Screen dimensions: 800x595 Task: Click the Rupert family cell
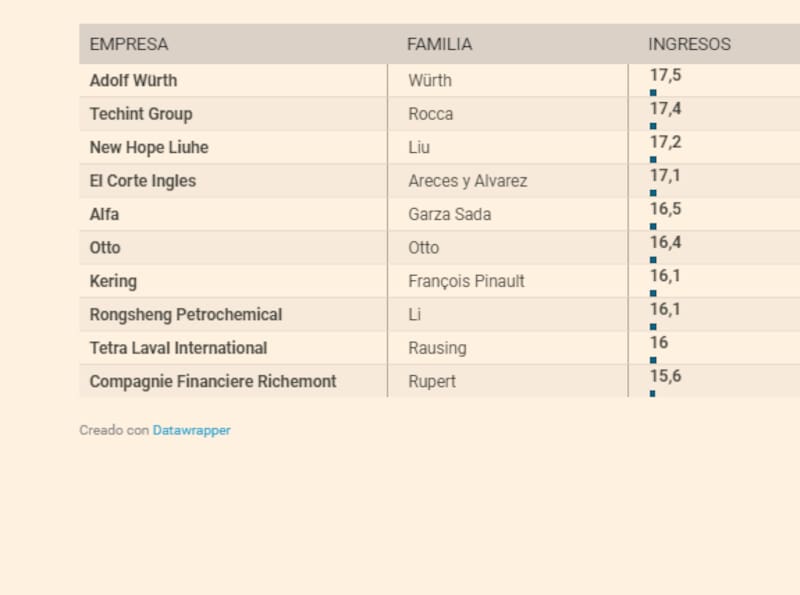point(432,382)
